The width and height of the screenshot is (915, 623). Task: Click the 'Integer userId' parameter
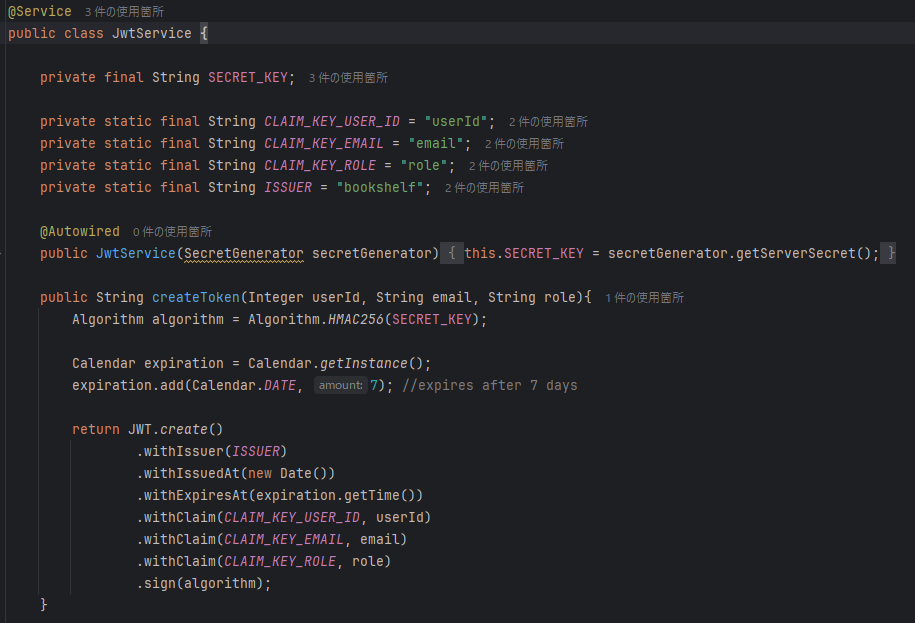click(303, 297)
